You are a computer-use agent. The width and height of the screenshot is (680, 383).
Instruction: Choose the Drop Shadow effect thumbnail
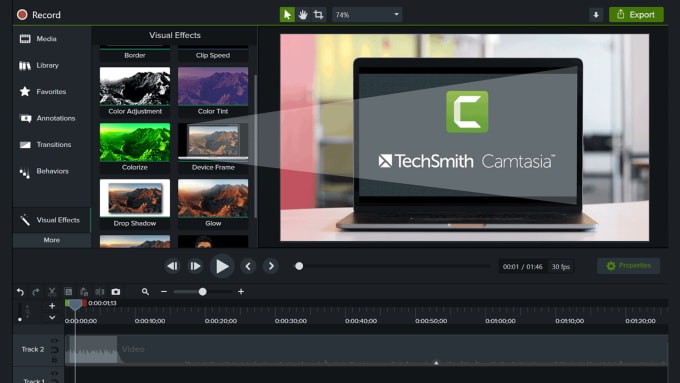[x=135, y=198]
